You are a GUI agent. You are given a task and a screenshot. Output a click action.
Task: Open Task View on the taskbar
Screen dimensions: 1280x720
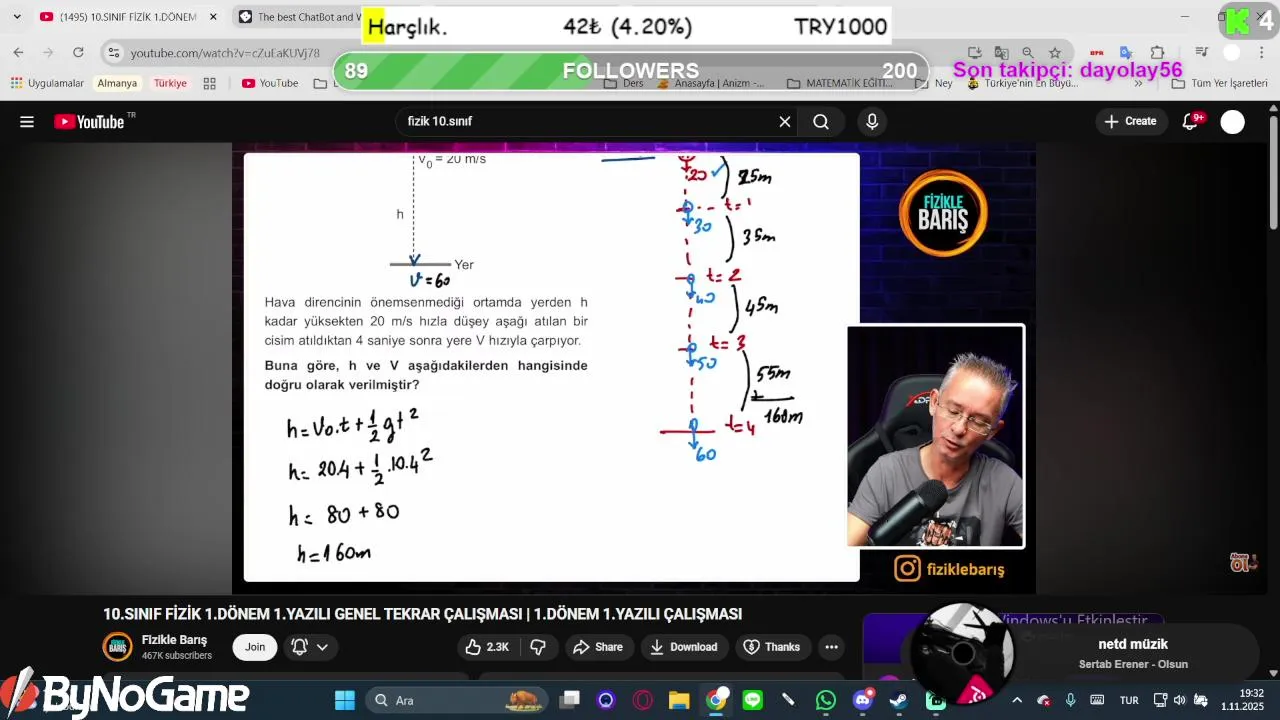coord(570,700)
